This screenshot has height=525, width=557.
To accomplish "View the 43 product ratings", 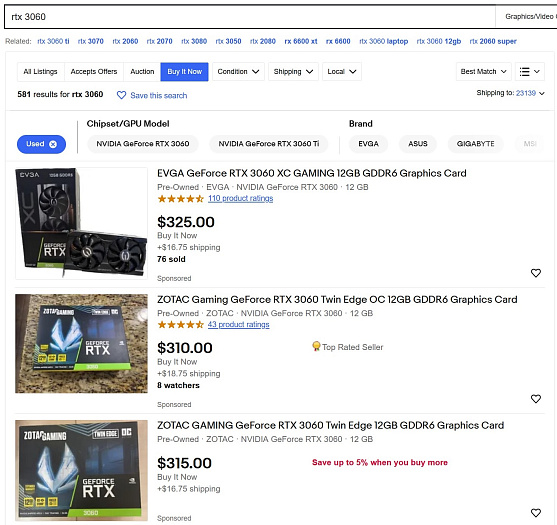I will point(238,324).
